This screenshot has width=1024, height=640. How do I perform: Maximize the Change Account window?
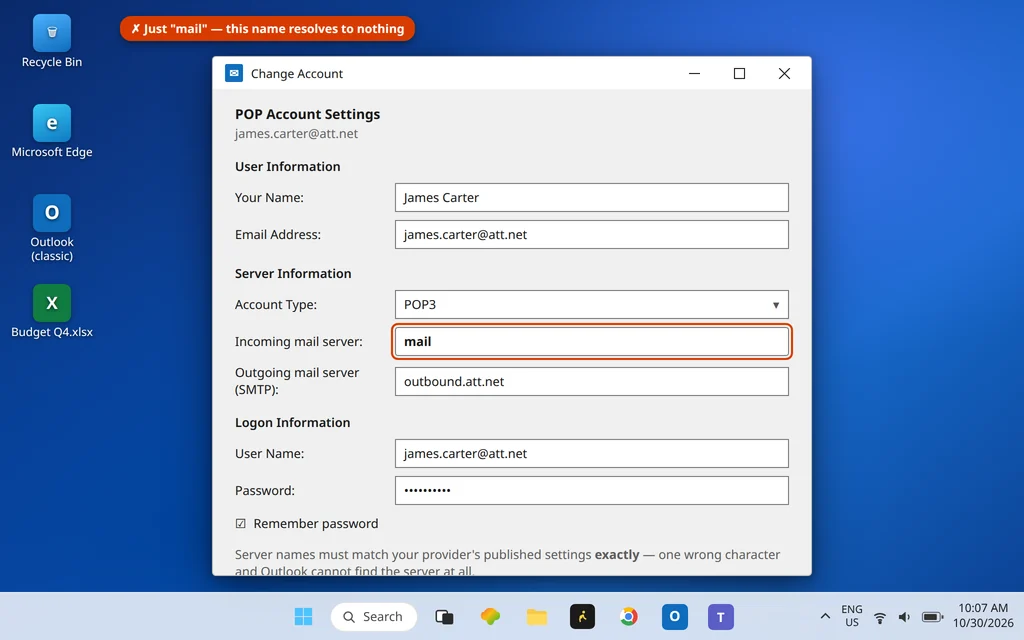click(739, 73)
